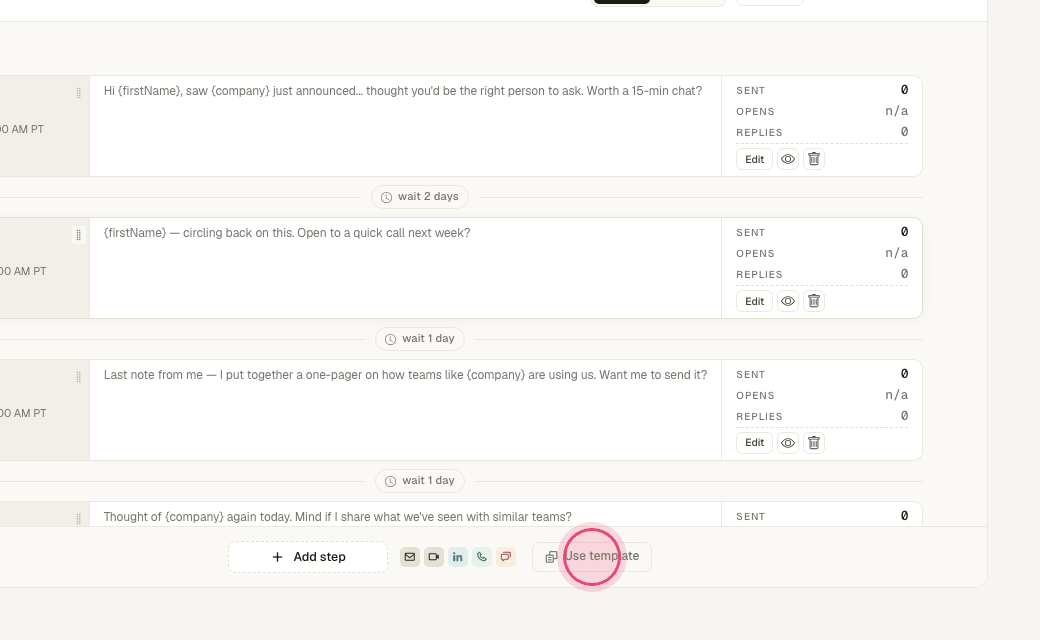The width and height of the screenshot is (1040, 640).
Task: Delete the 'circling back on this' step
Action: 814,301
